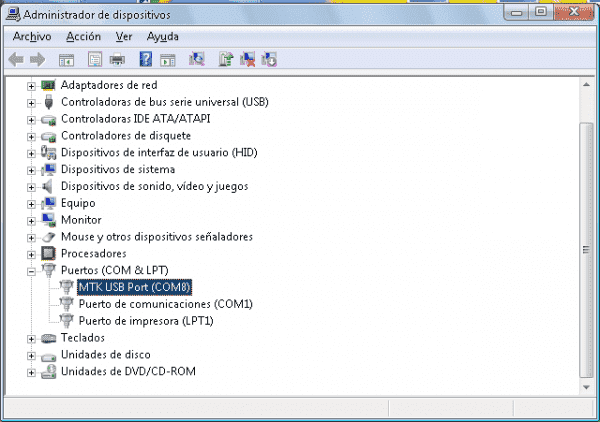Open the Archivo menu
600x422 pixels.
(32, 37)
